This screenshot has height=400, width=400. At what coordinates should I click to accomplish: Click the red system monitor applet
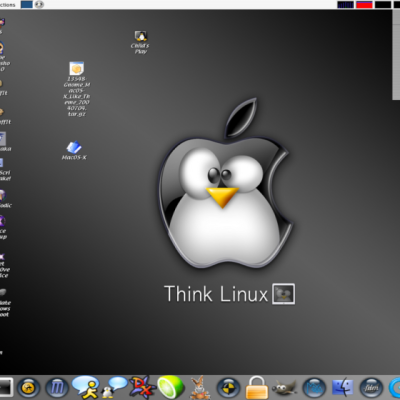click(x=364, y=5)
